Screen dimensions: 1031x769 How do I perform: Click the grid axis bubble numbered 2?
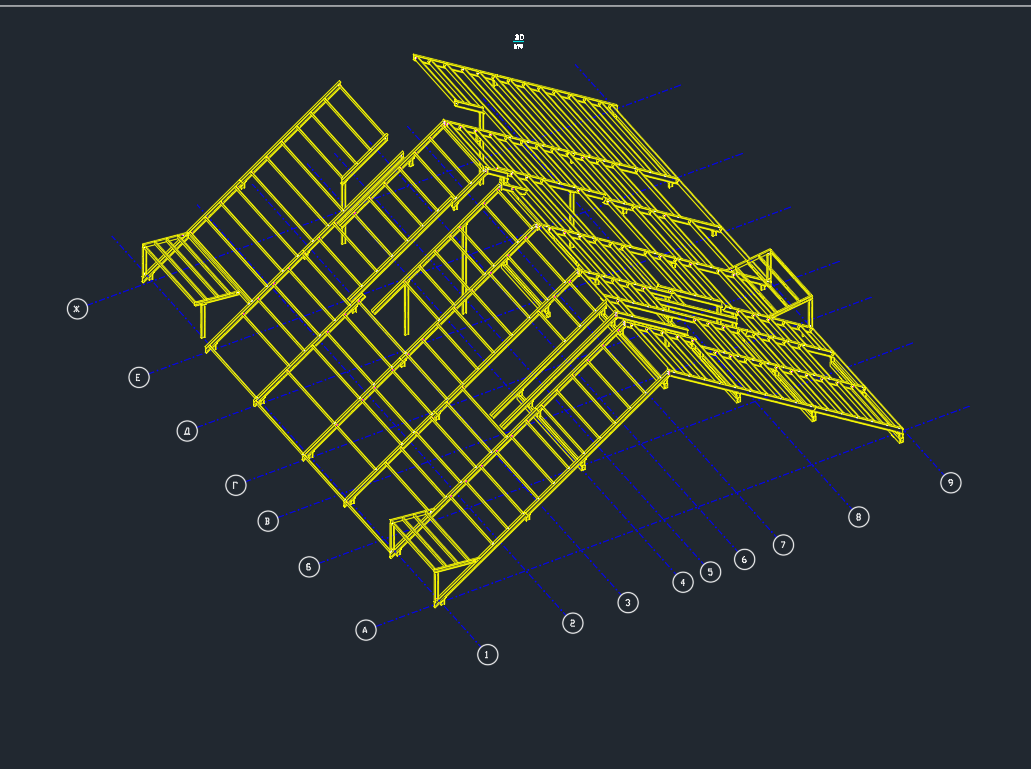(x=573, y=623)
